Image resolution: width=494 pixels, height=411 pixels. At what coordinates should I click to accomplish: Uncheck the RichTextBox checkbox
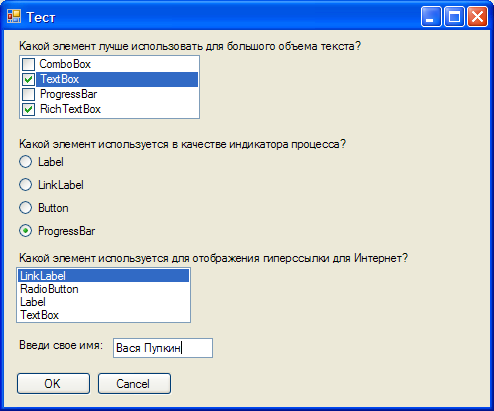click(28, 109)
